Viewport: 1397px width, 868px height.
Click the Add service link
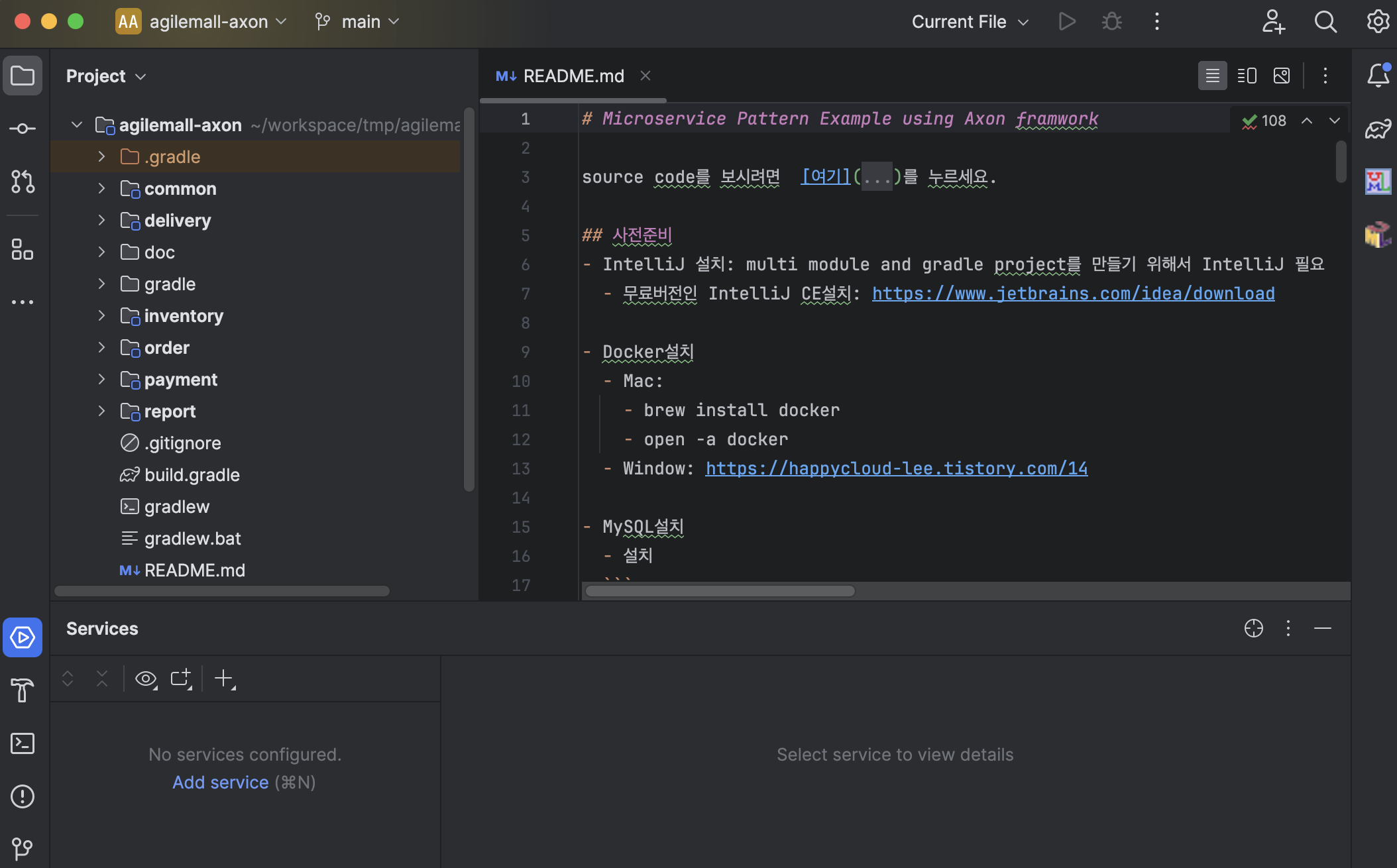(x=220, y=783)
